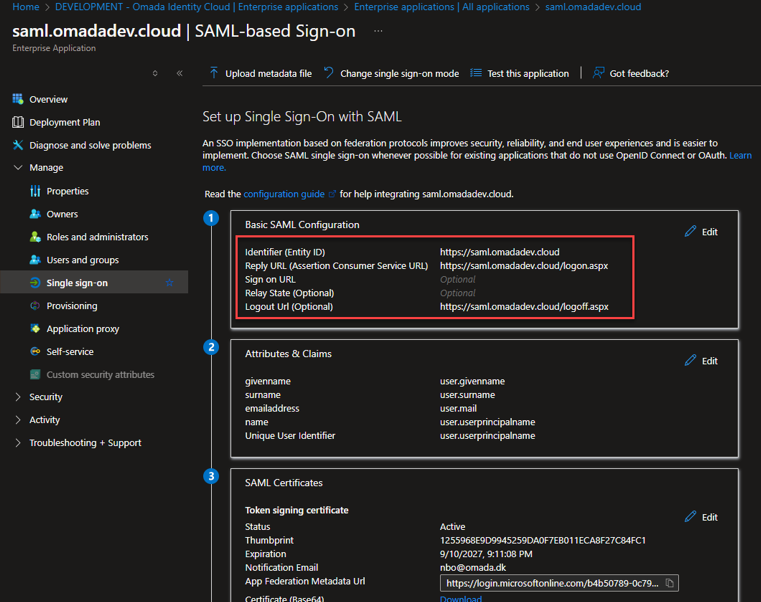The image size is (761, 602).
Task: Click the Change single sign-on mode undo icon
Action: pyautogui.click(x=329, y=73)
